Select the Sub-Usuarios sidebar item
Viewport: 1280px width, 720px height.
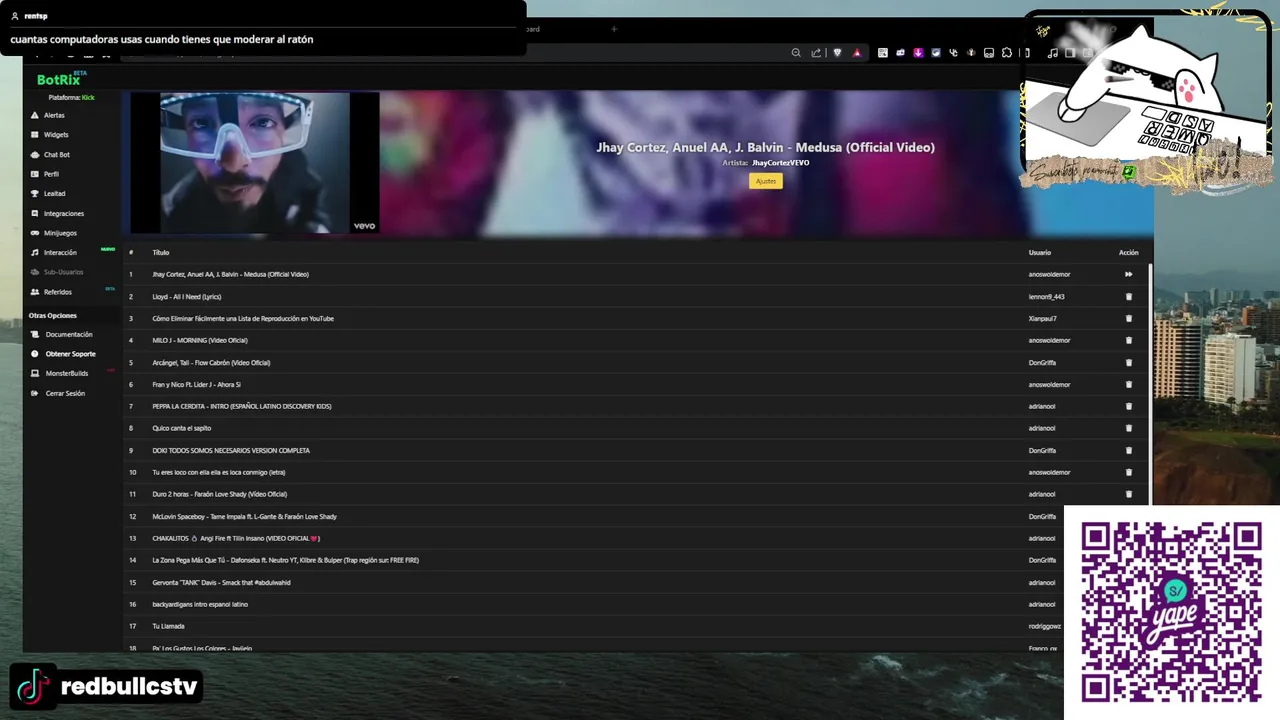(63, 272)
